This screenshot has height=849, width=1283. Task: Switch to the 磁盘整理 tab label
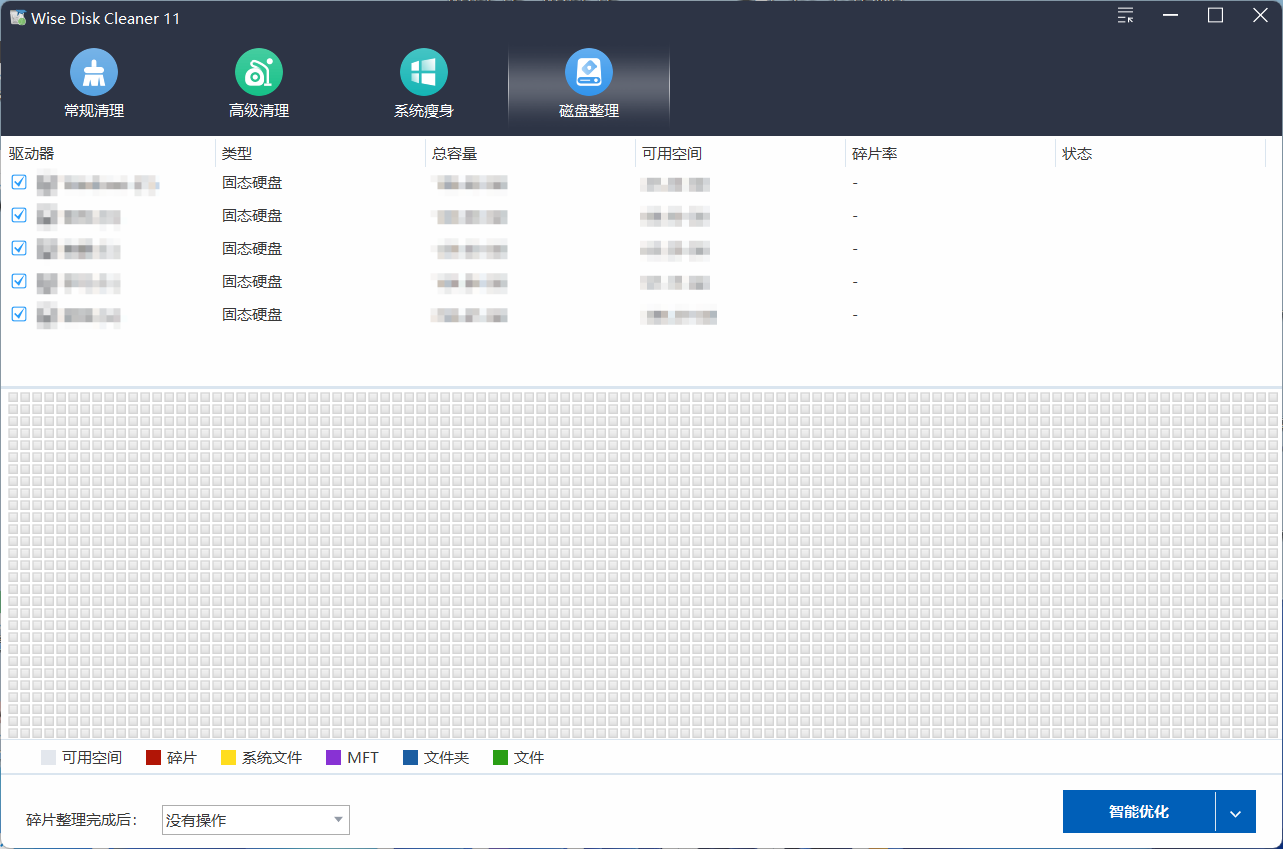[x=589, y=111]
